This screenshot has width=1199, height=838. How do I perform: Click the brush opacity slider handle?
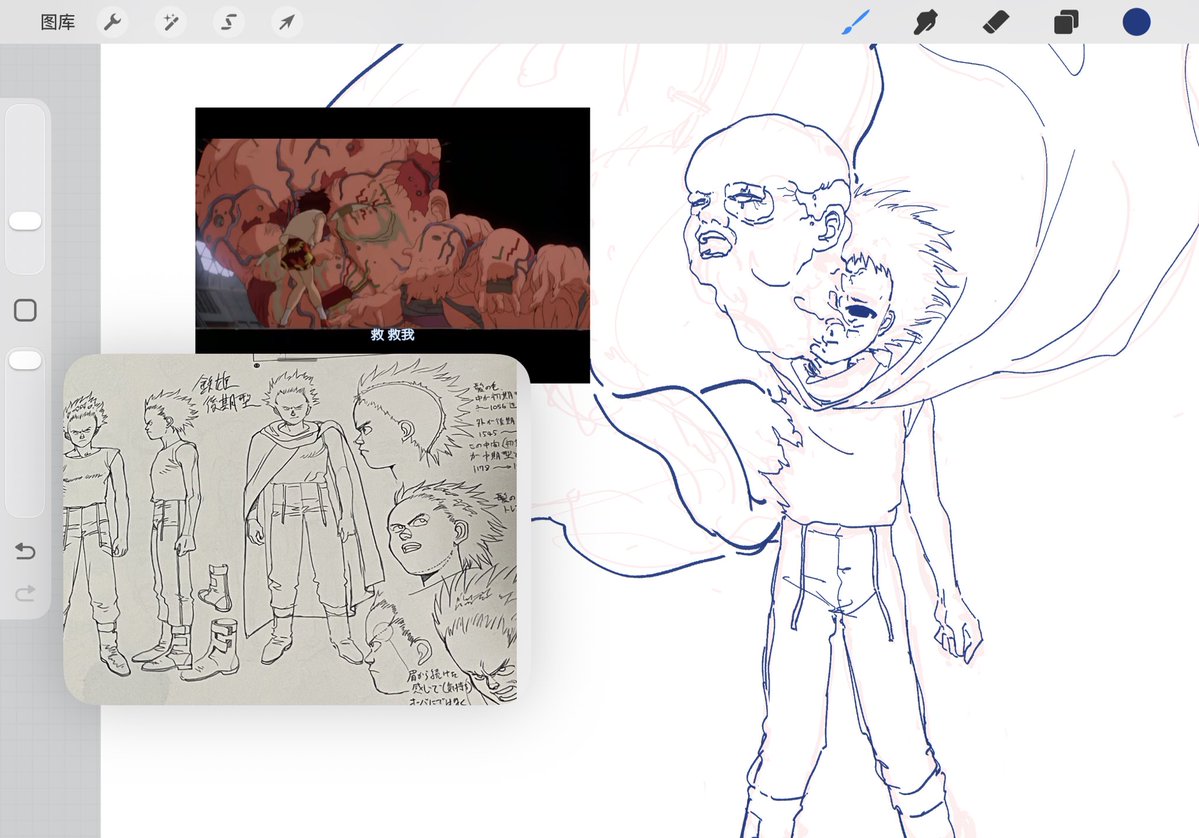pyautogui.click(x=25, y=361)
